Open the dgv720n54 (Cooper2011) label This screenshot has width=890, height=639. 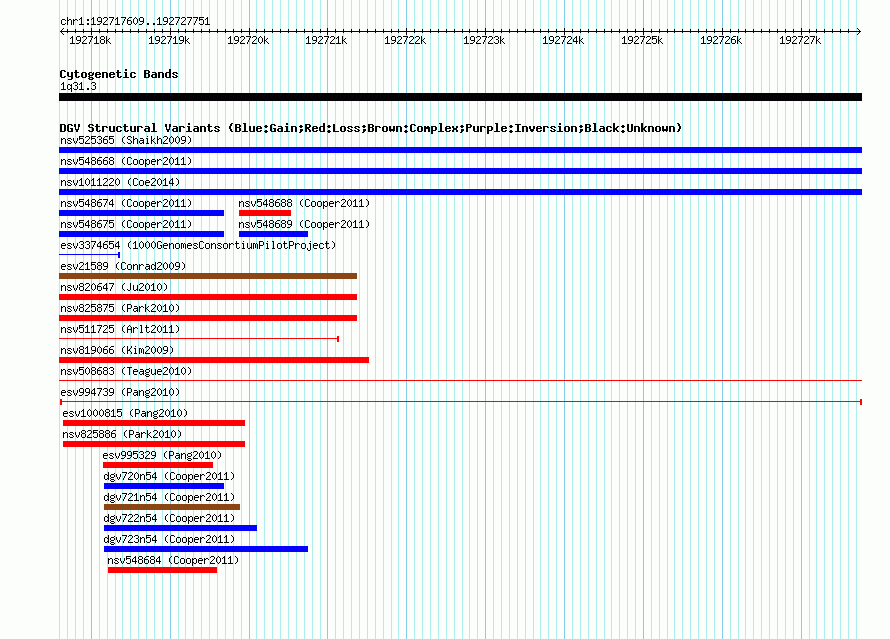click(169, 476)
